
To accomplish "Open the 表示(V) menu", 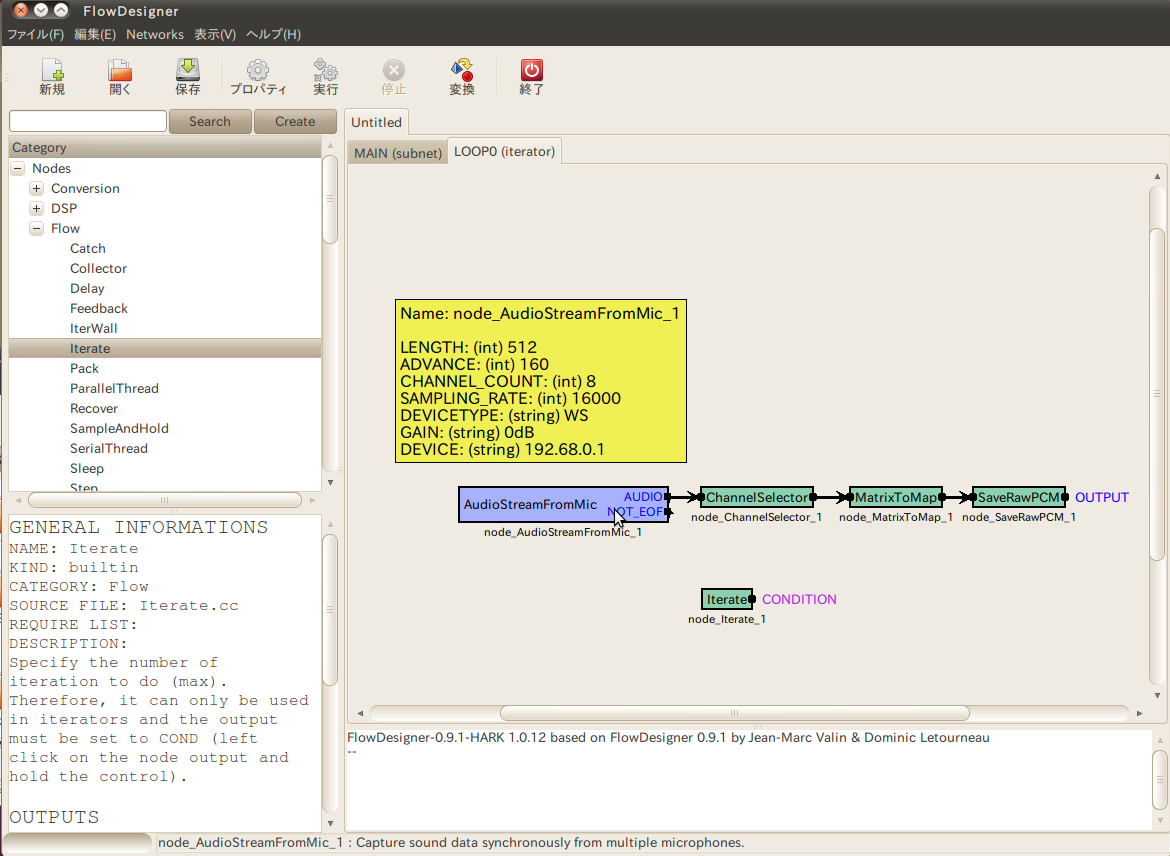I will click(x=215, y=34).
